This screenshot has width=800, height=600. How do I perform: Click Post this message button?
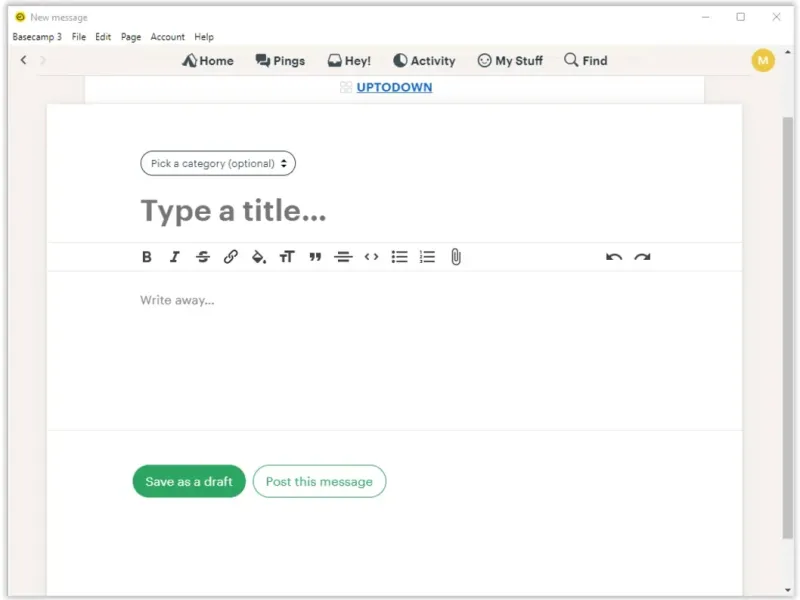[319, 481]
